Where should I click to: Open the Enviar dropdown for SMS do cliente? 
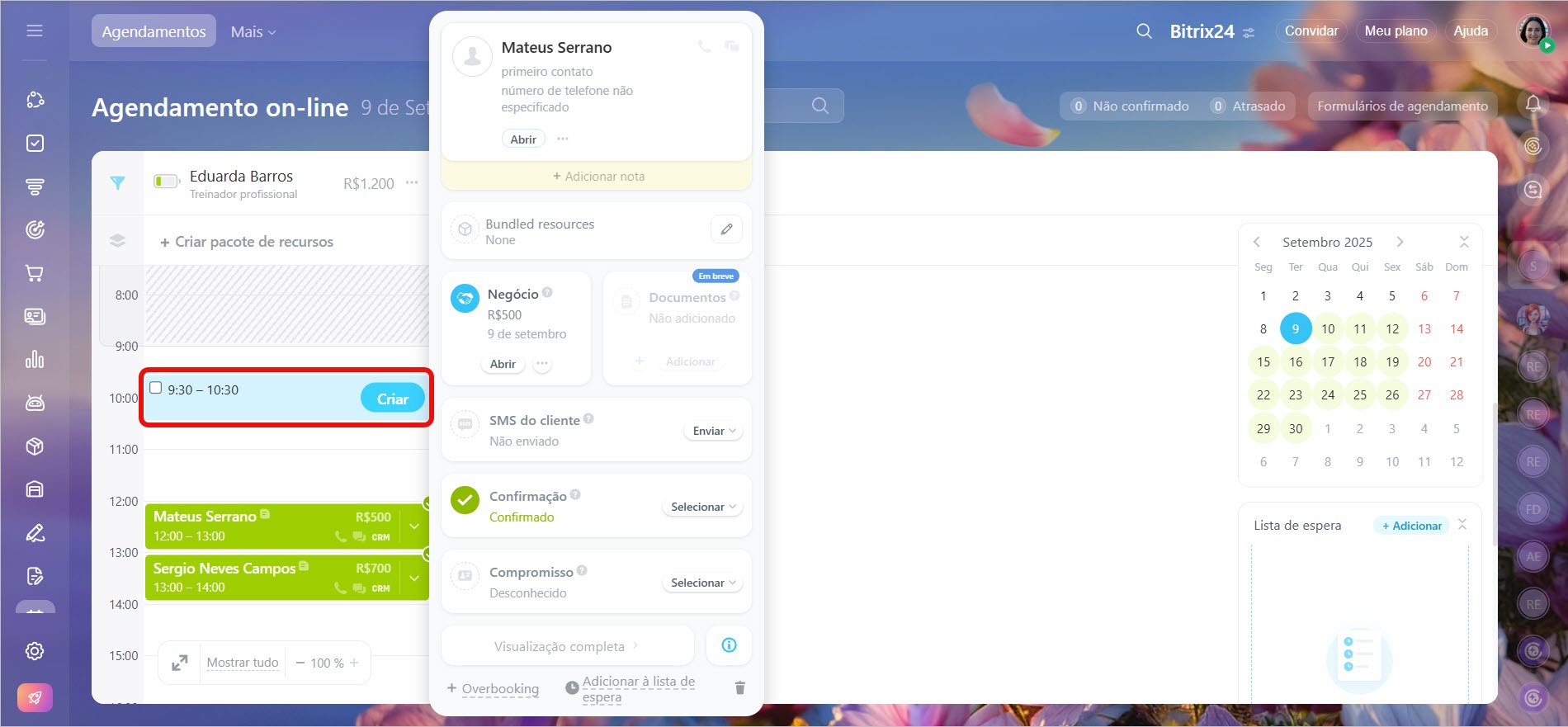pos(714,431)
